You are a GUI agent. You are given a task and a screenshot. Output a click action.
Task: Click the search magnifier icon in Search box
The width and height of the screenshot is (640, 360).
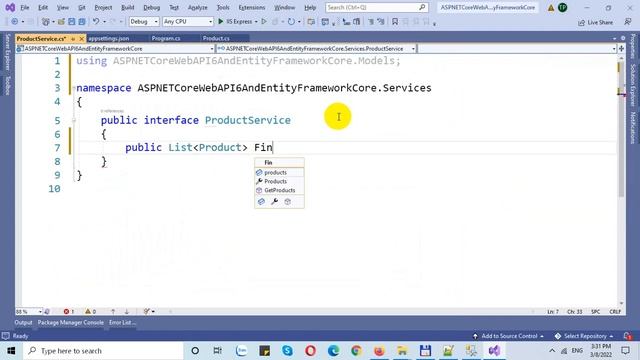(x=422, y=7)
